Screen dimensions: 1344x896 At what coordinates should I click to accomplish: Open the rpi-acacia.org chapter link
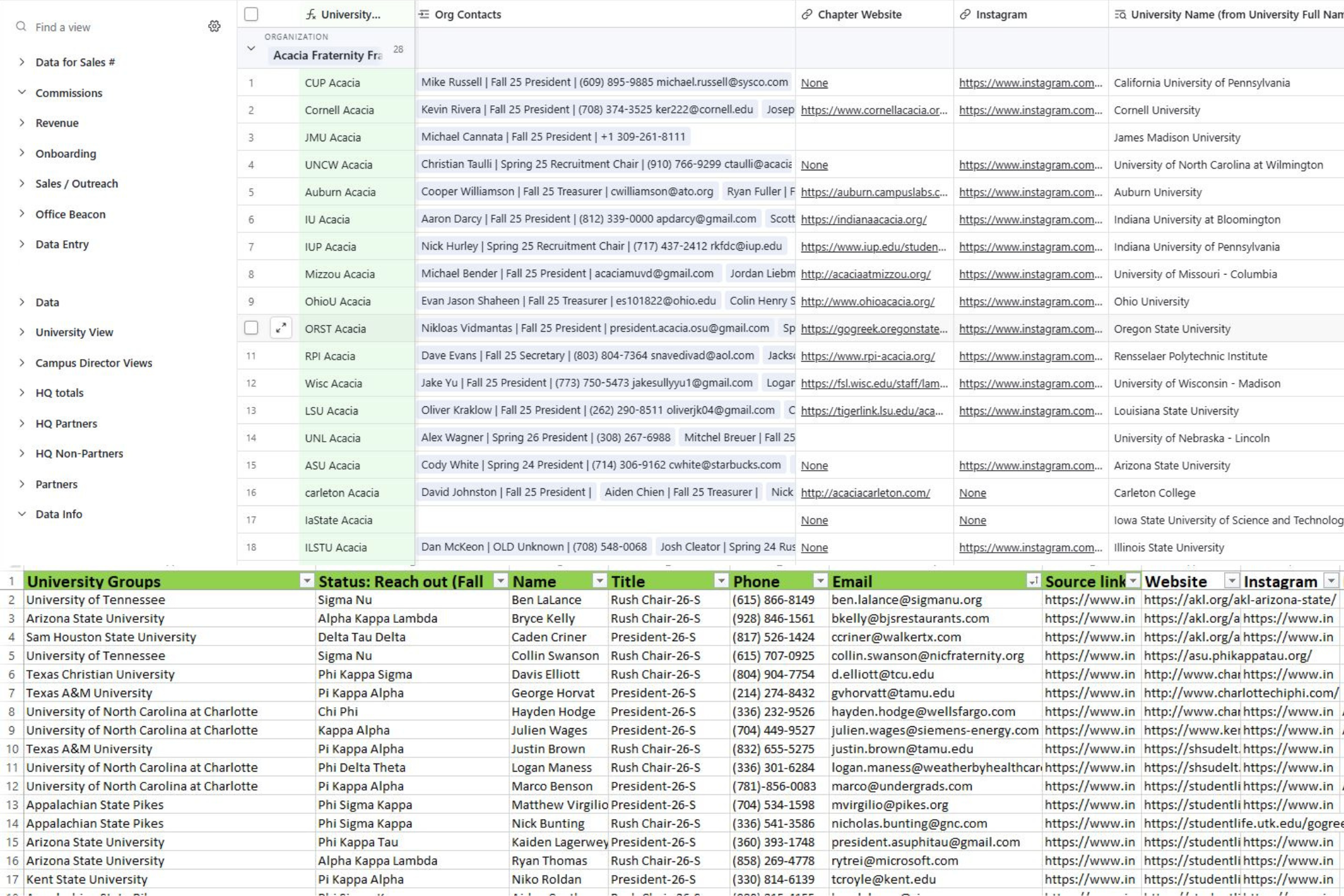click(x=868, y=356)
